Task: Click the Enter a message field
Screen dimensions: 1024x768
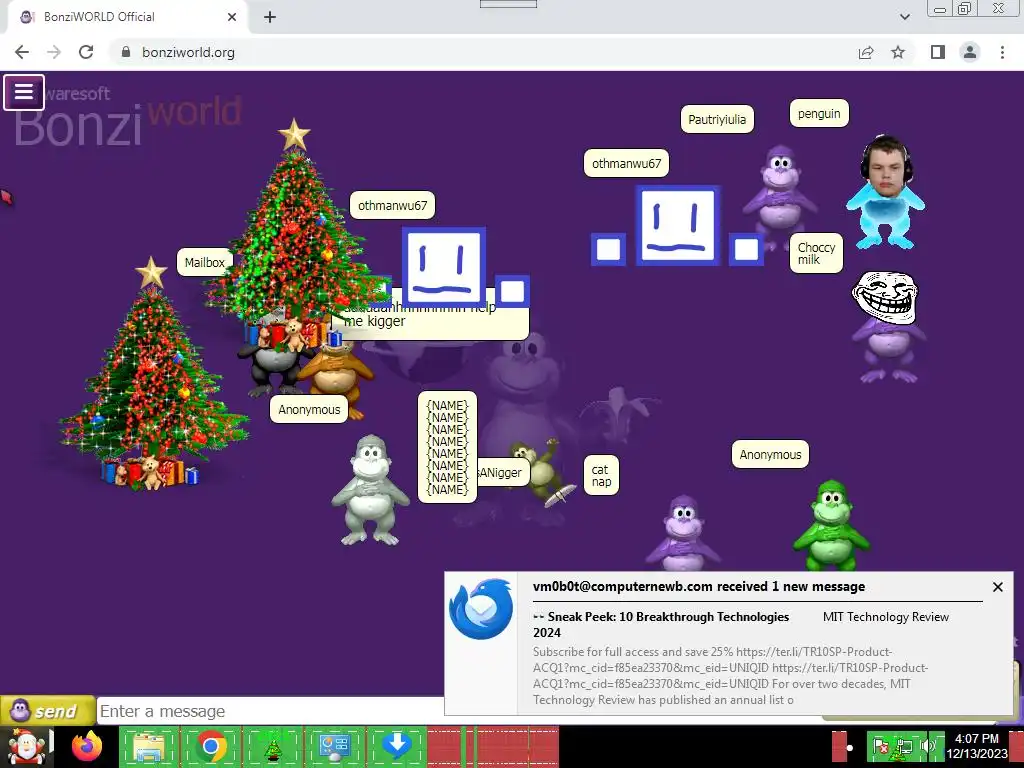Action: (270, 711)
